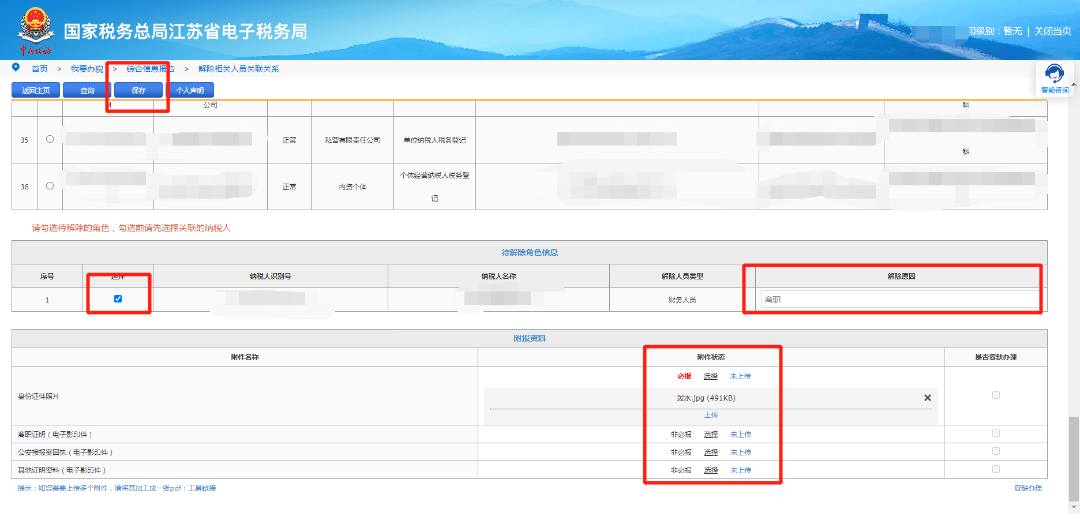Image resolution: width=1080 pixels, height=519 pixels.
Task: Click 上传 below the 加水.jpg file
Action: pos(711,415)
